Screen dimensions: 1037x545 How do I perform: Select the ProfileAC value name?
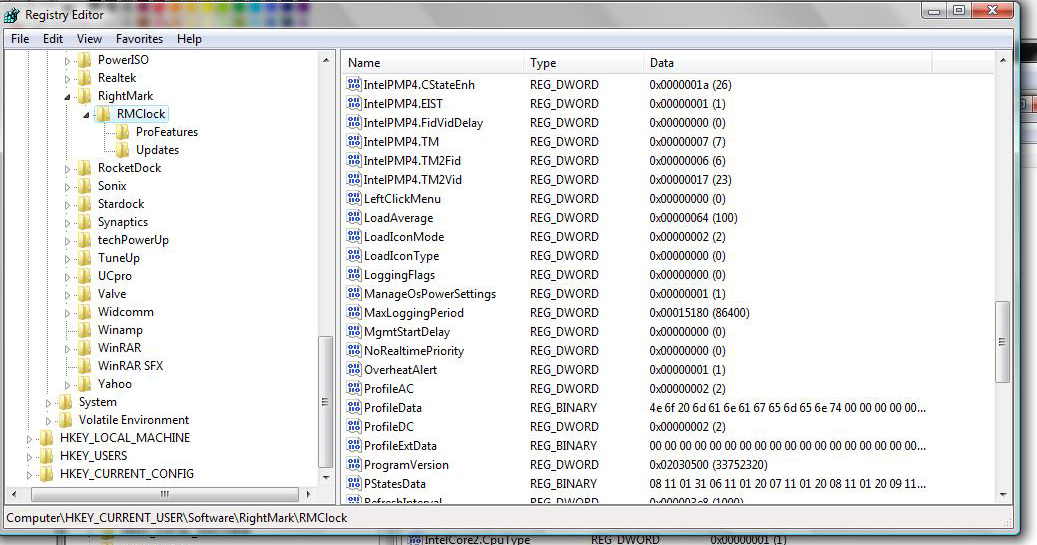point(389,389)
